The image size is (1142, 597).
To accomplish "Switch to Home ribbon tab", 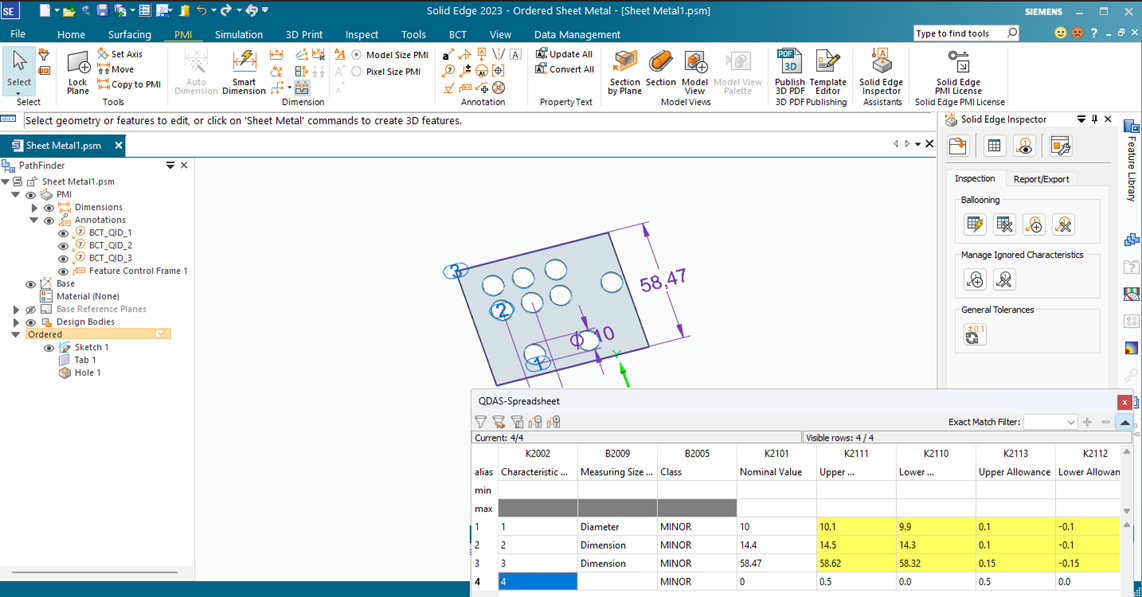I will (71, 34).
